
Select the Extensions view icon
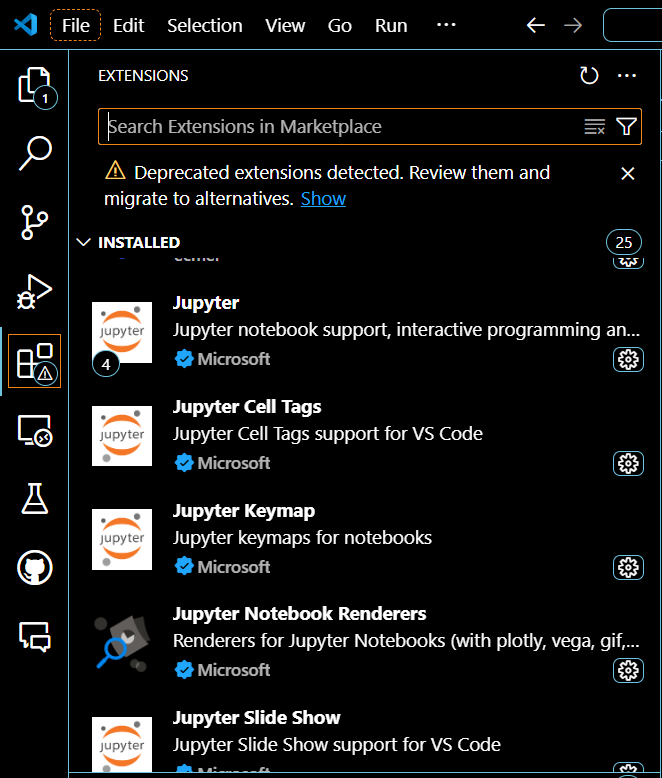point(35,361)
